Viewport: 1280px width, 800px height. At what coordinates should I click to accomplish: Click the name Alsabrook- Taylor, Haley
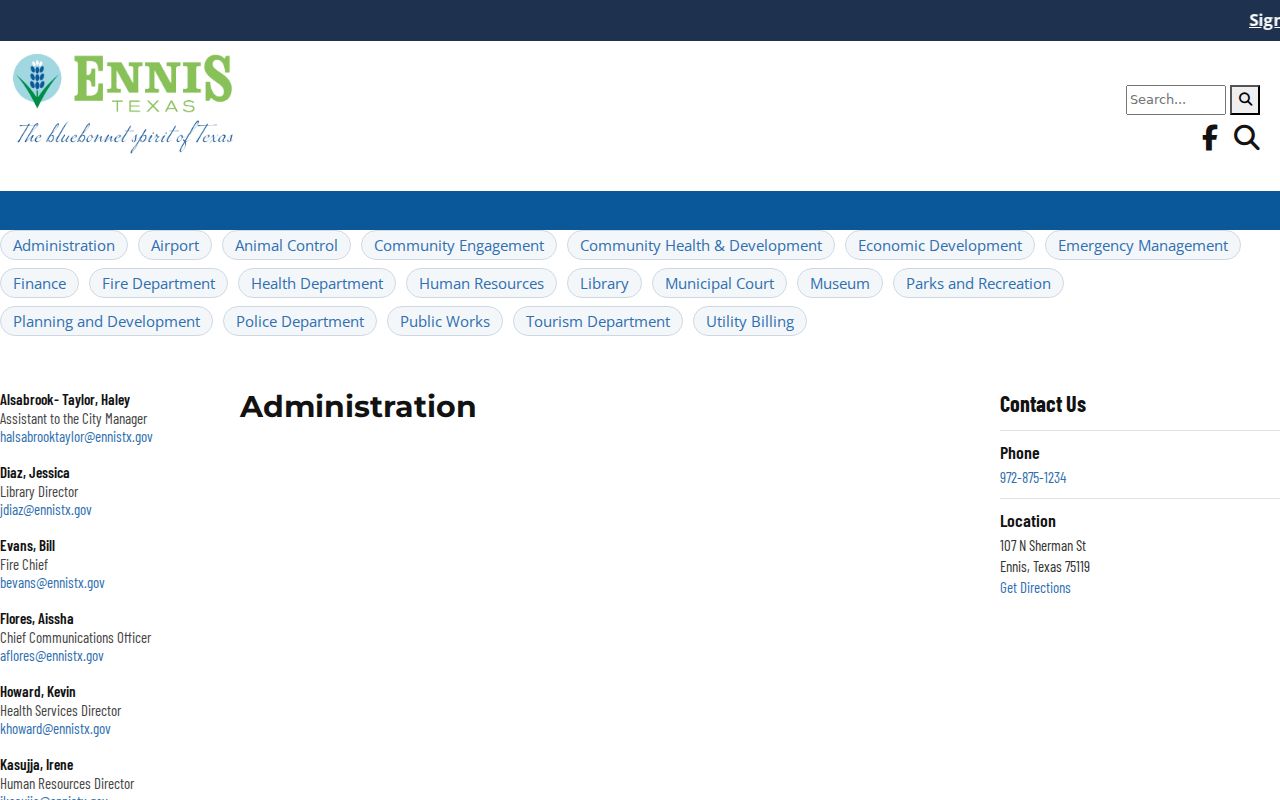[x=65, y=400]
